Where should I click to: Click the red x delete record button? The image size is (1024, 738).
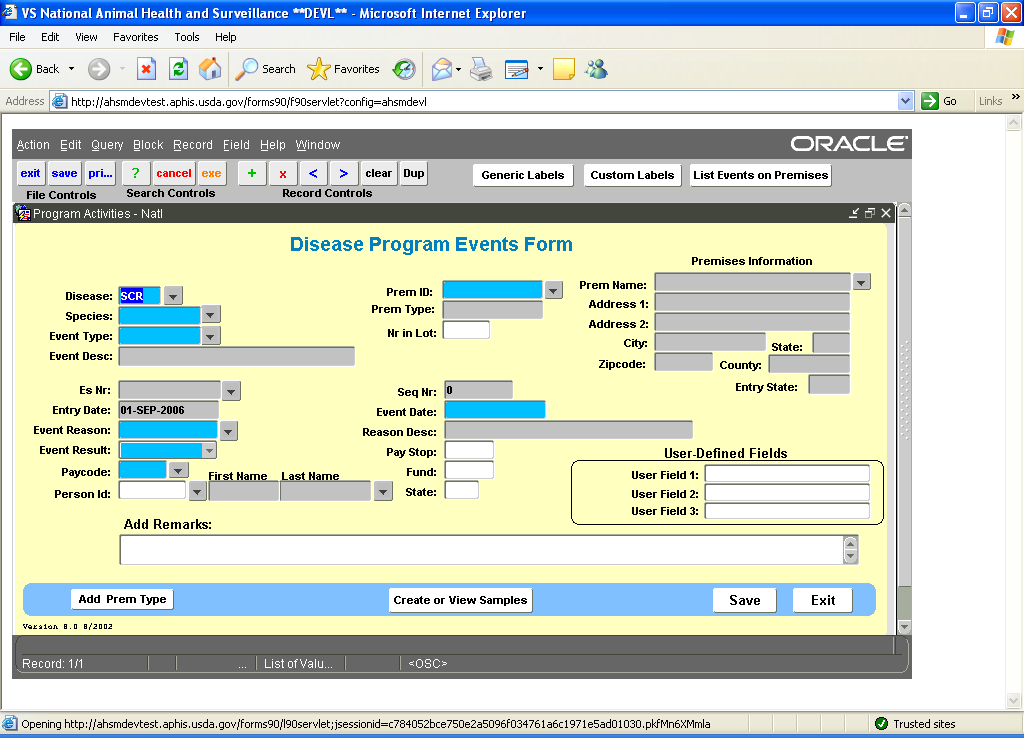pyautogui.click(x=282, y=173)
